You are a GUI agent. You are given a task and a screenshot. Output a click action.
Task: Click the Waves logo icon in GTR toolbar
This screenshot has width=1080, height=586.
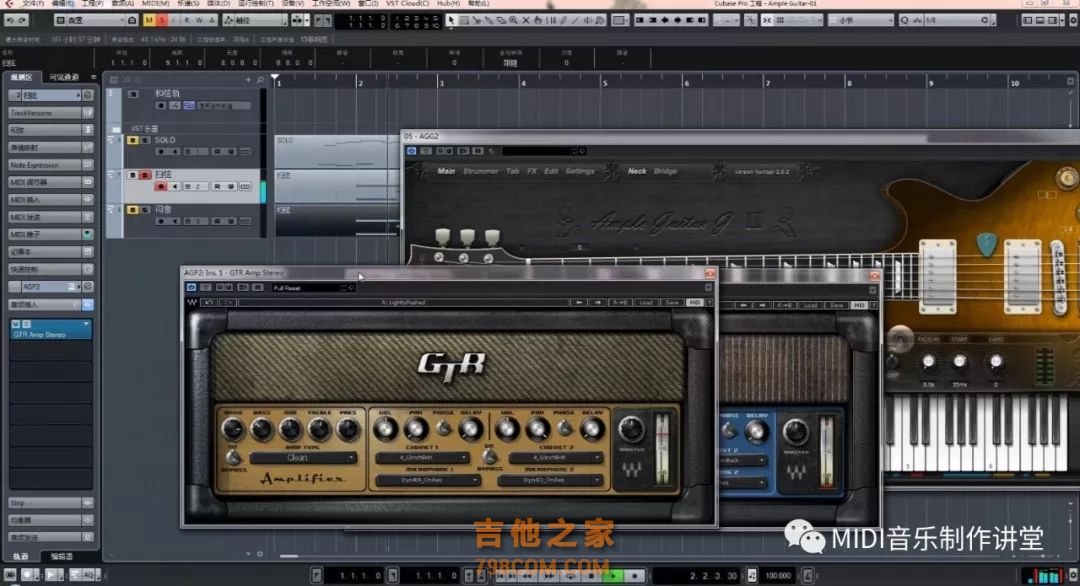coord(191,302)
